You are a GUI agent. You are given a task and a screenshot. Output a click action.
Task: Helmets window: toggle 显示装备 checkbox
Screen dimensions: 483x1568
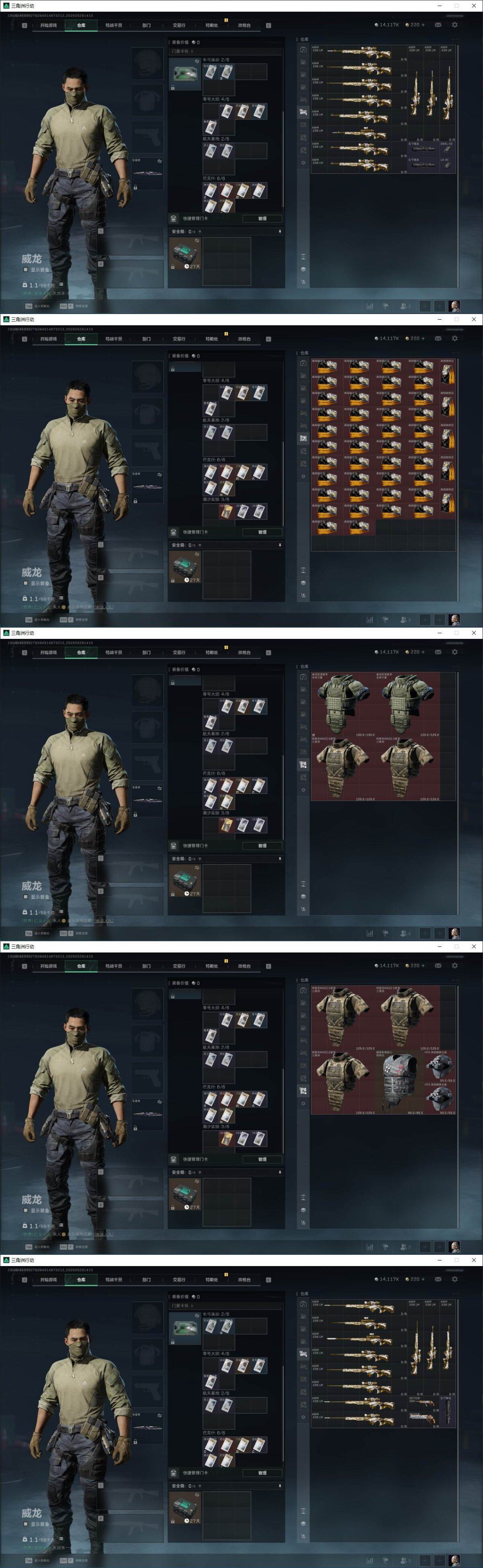25,1210
